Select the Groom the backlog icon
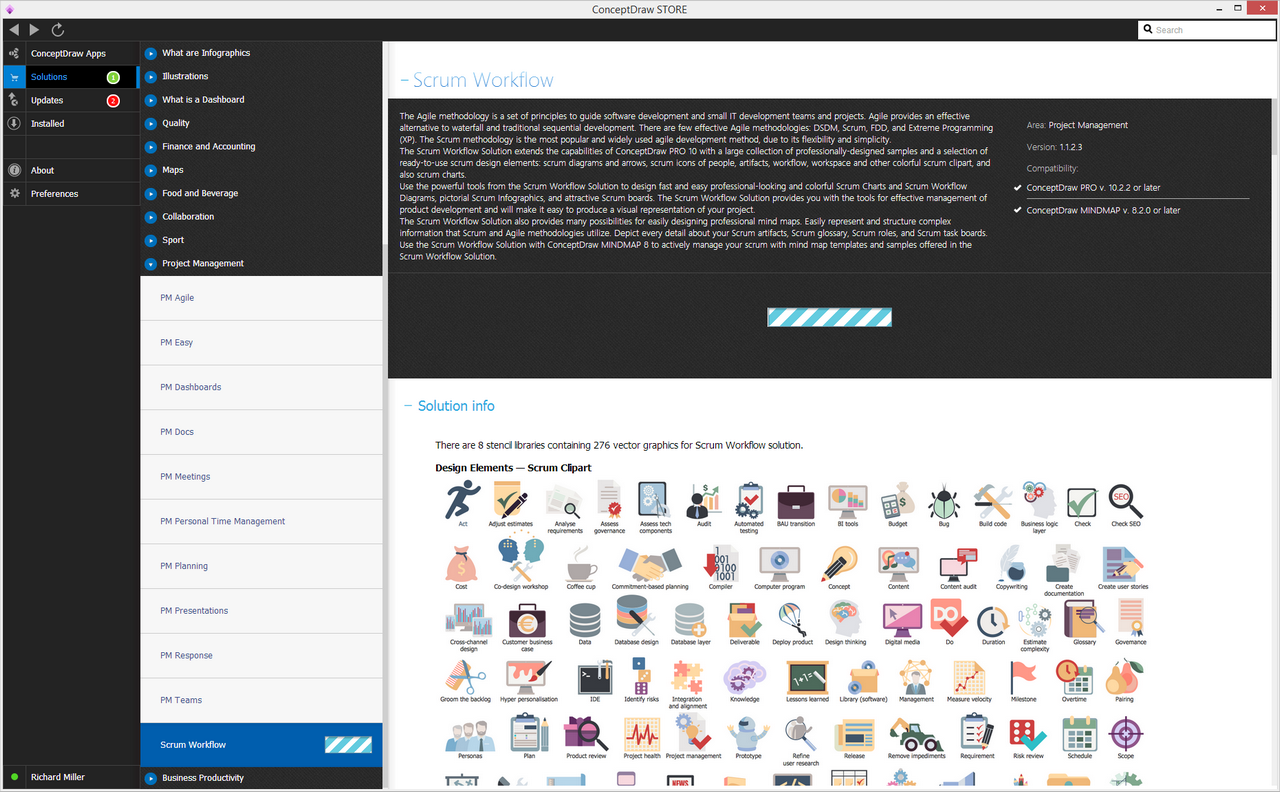1280x792 pixels. pos(465,676)
